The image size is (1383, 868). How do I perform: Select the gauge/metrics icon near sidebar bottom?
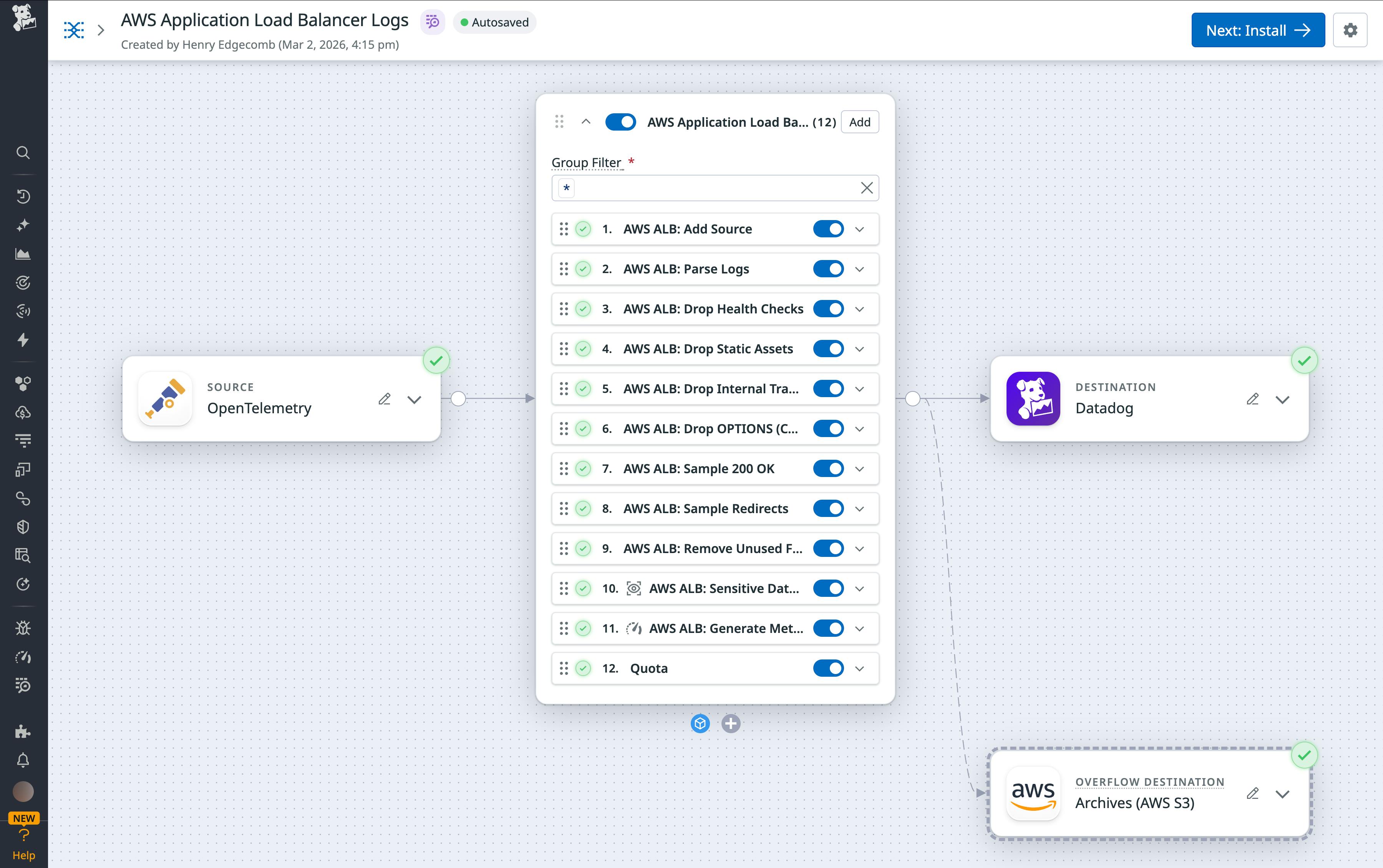tap(23, 657)
